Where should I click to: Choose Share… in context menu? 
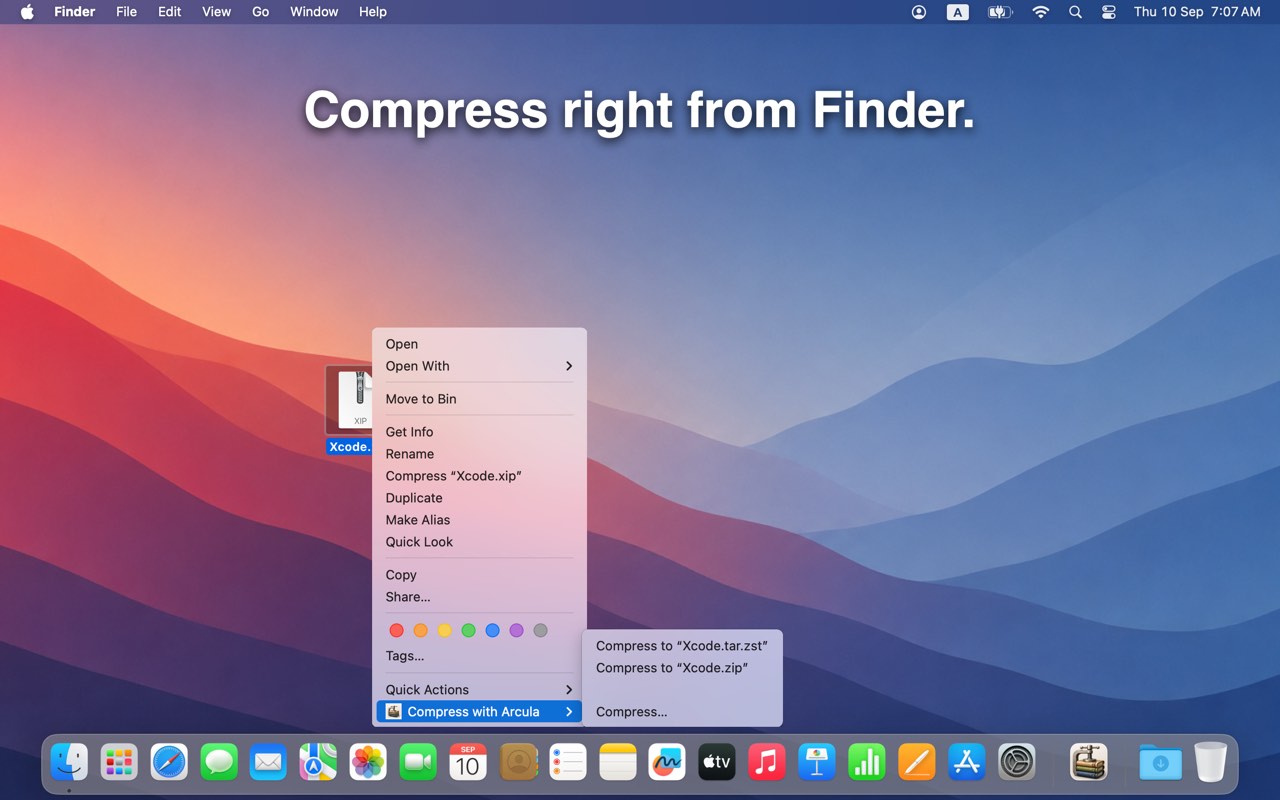479,597
